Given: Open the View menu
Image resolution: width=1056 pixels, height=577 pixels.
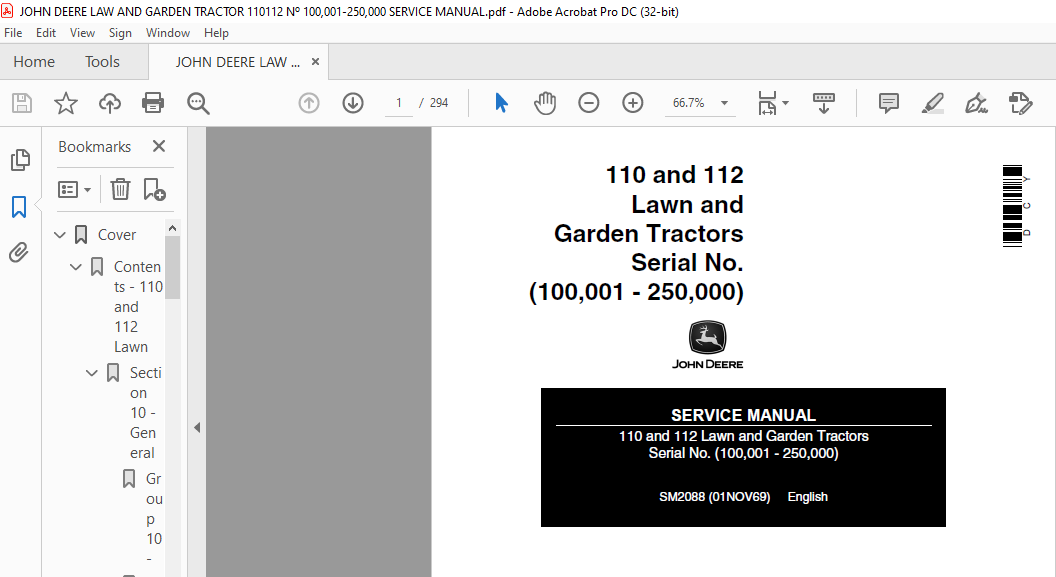Looking at the screenshot, I should 82,32.
